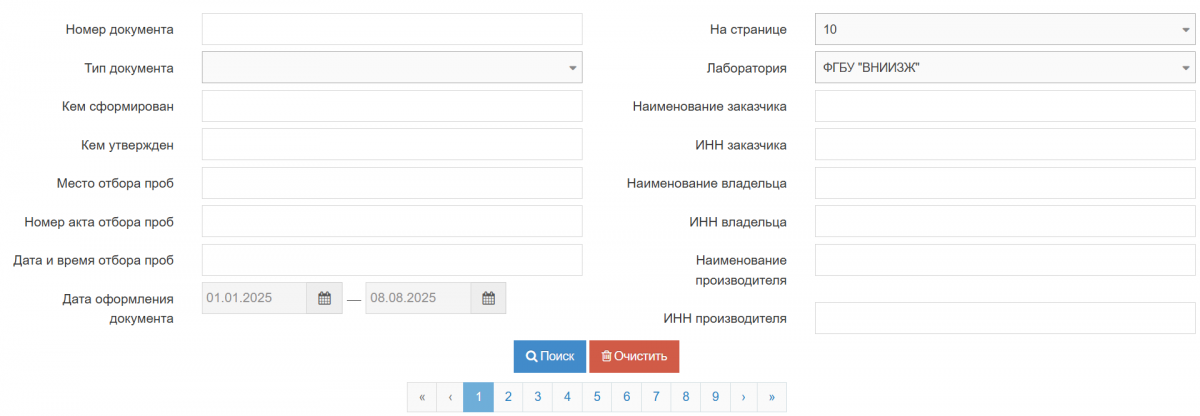Expand the Тип документа dropdown

(392, 68)
